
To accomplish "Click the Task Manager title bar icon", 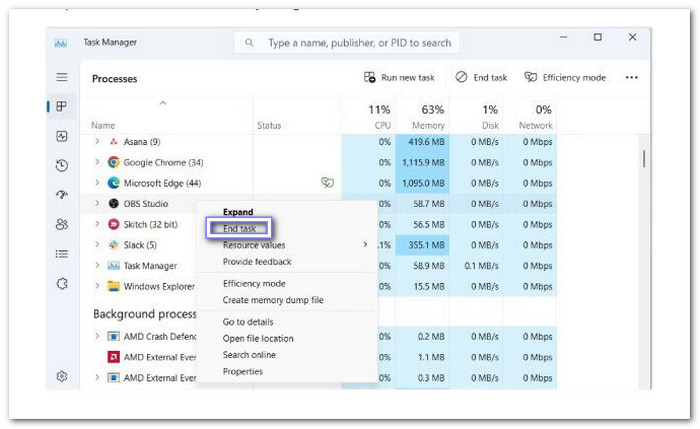I will (61, 43).
